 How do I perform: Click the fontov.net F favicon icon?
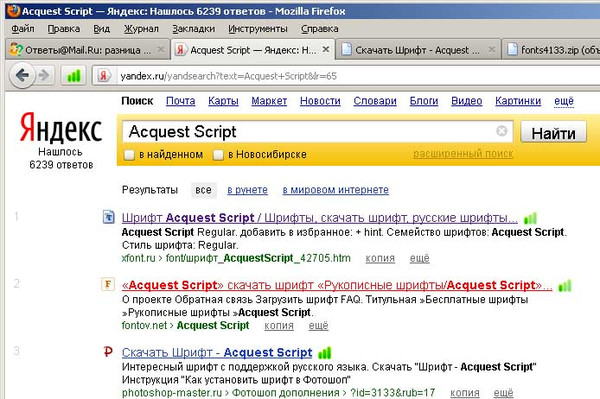(108, 284)
